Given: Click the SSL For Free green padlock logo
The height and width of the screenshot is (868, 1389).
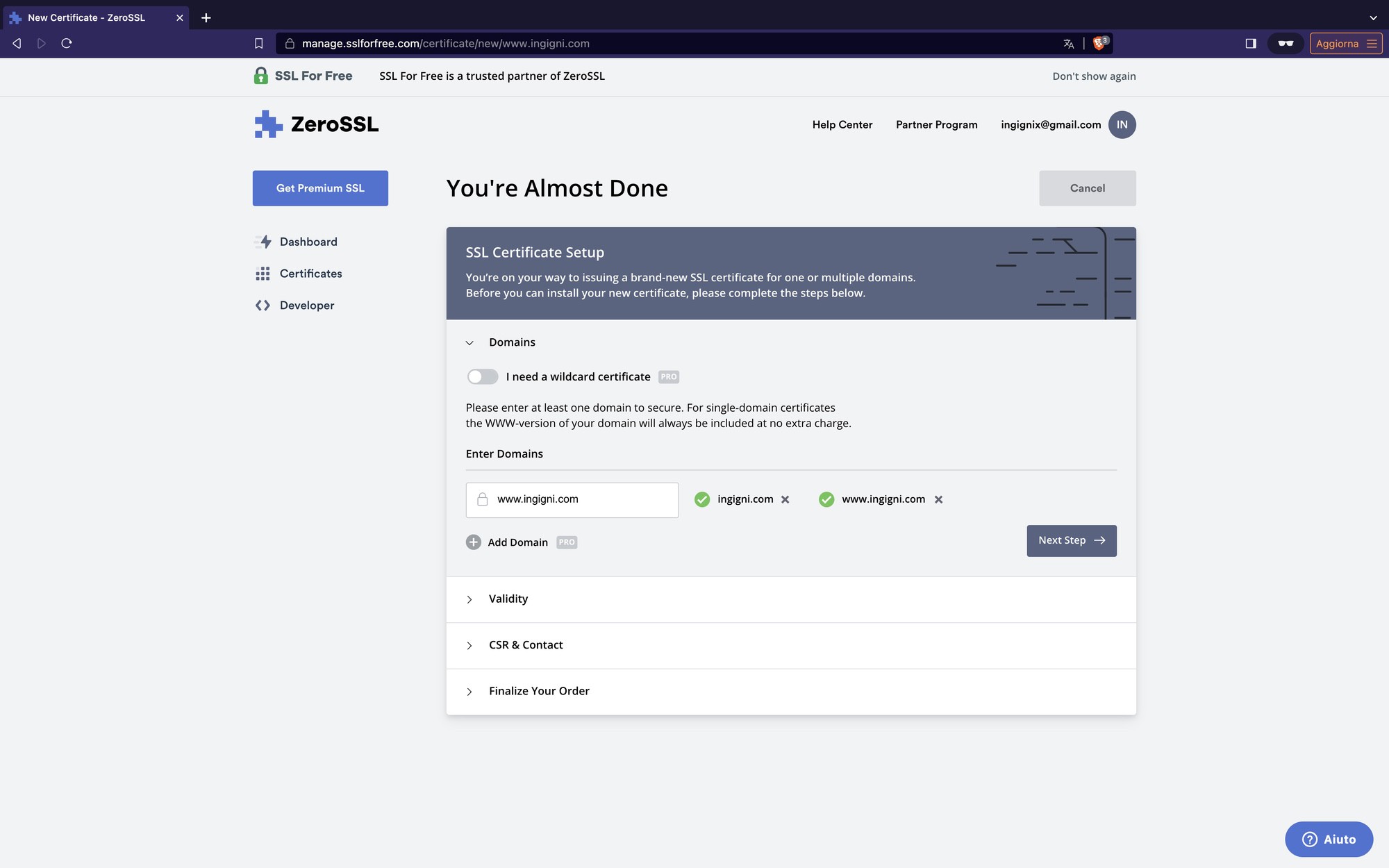Looking at the screenshot, I should coord(261,76).
